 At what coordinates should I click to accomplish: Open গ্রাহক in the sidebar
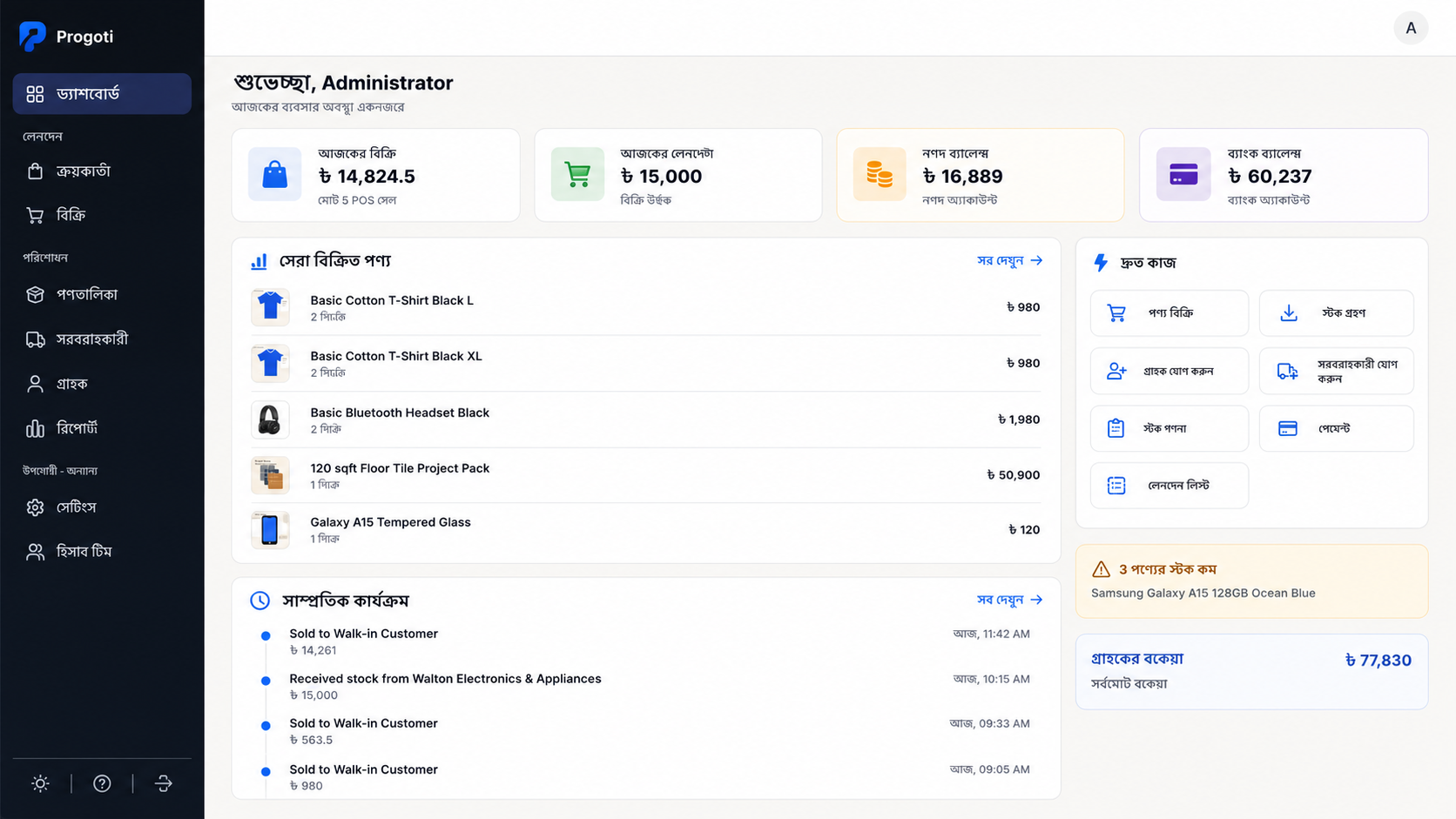(x=102, y=383)
